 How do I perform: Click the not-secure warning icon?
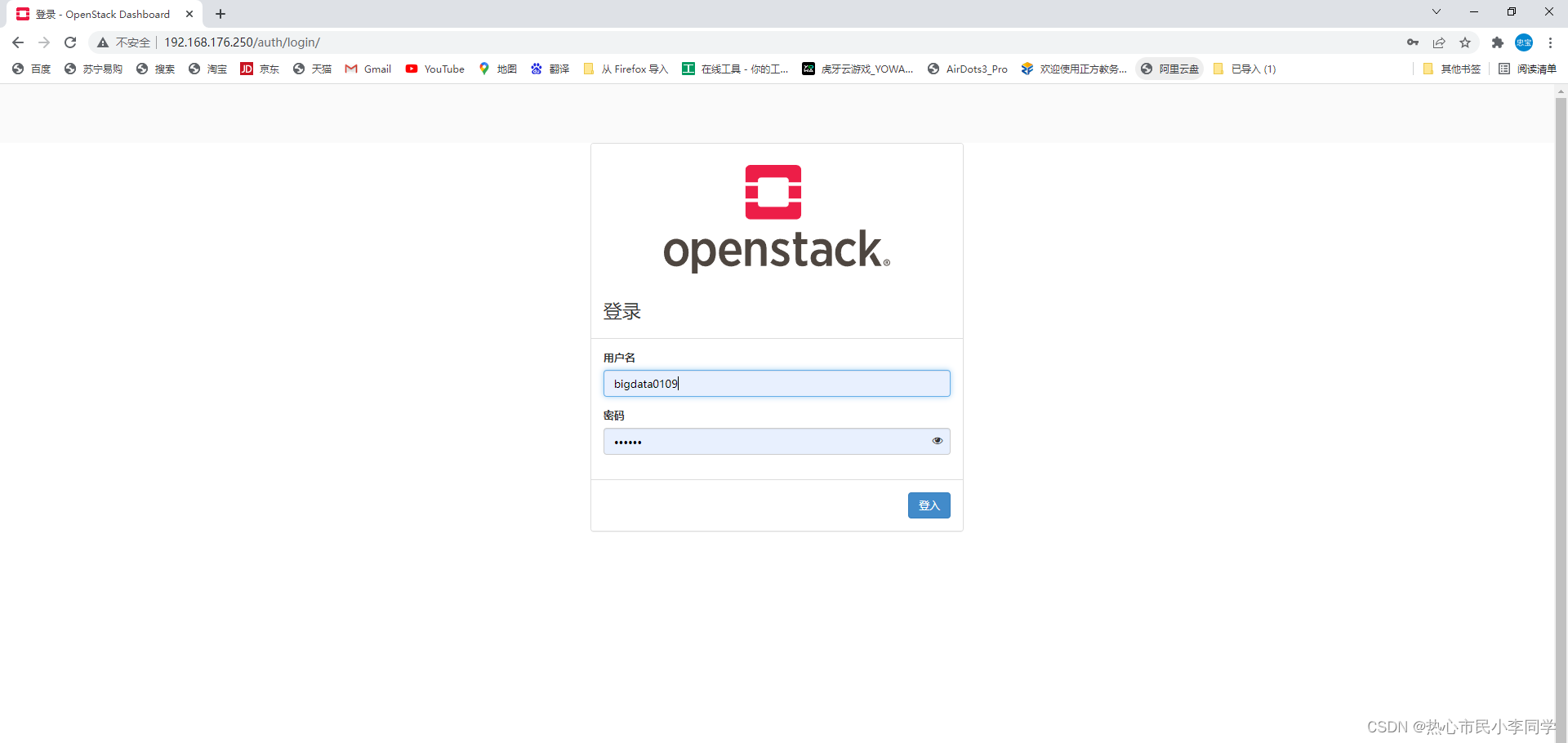[103, 42]
